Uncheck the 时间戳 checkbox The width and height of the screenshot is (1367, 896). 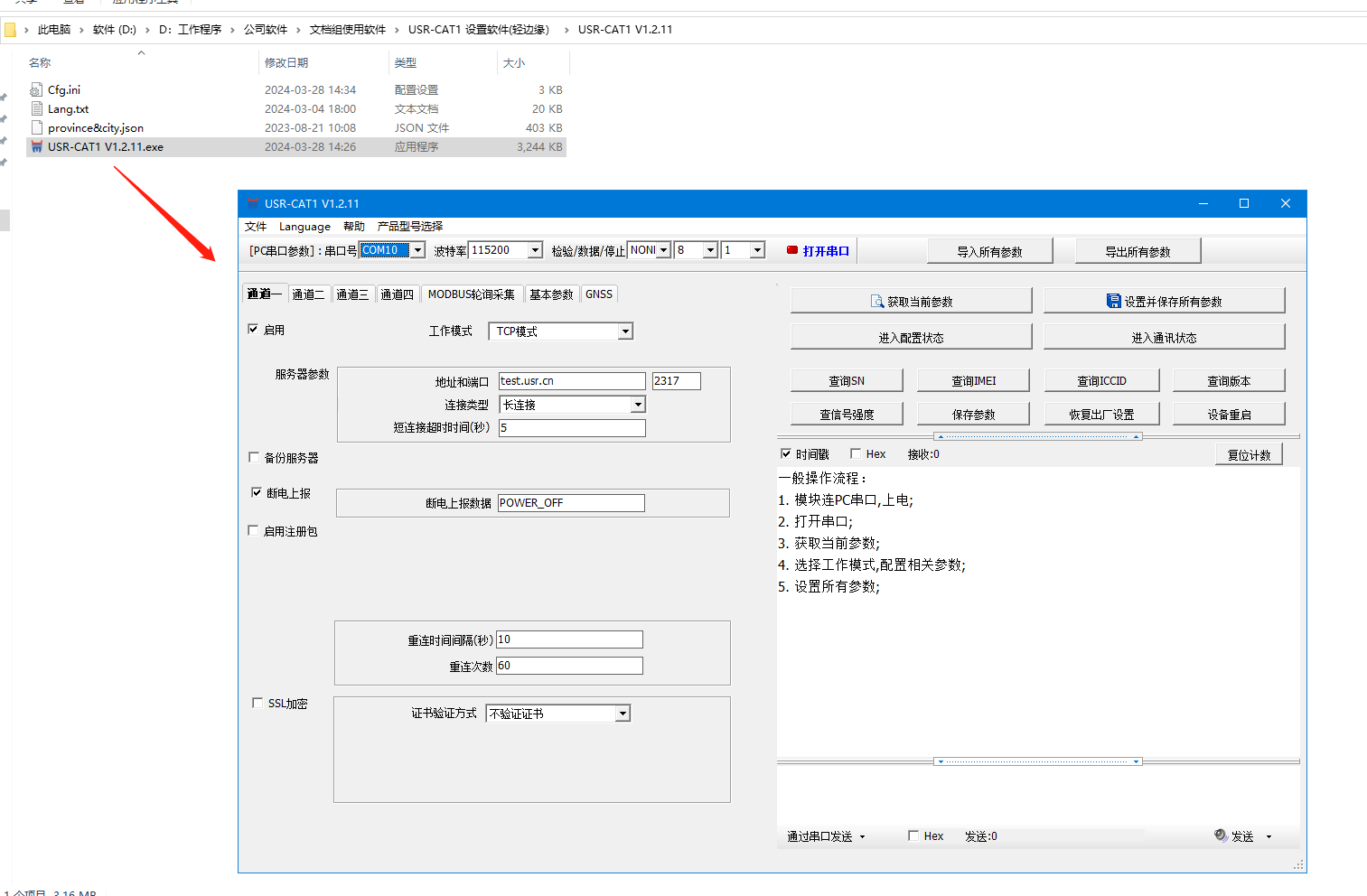(x=786, y=454)
